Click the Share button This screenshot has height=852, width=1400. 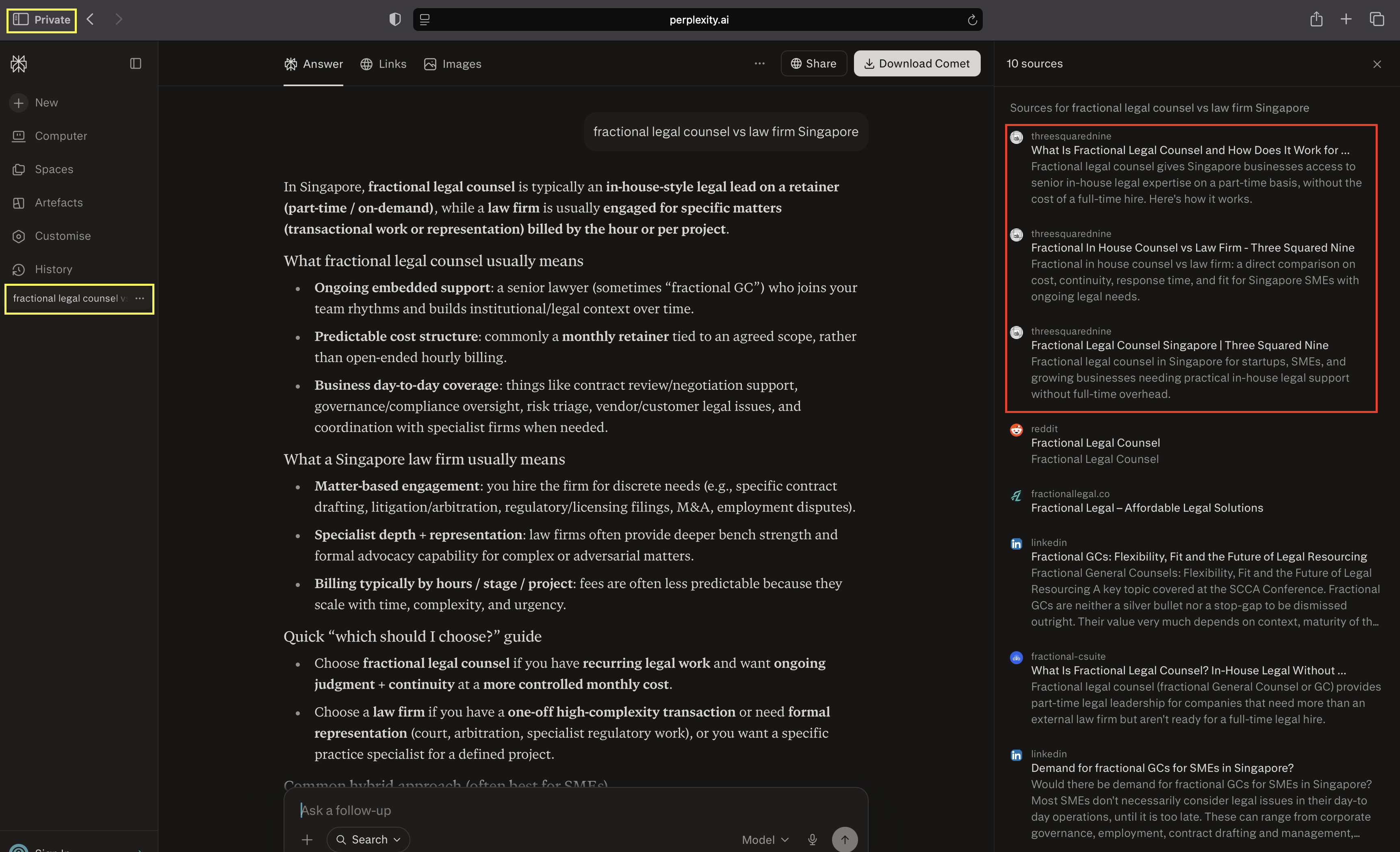pyautogui.click(x=814, y=64)
